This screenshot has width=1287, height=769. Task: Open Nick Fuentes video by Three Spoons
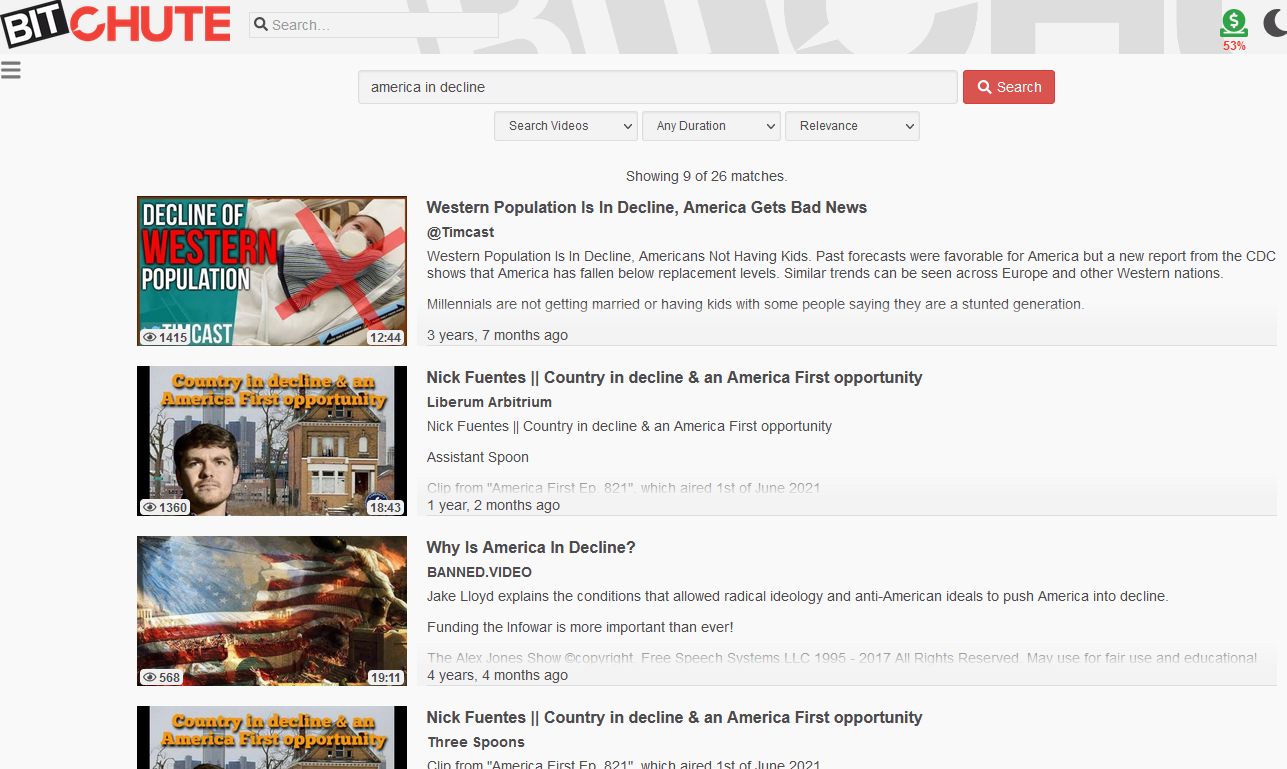point(674,717)
